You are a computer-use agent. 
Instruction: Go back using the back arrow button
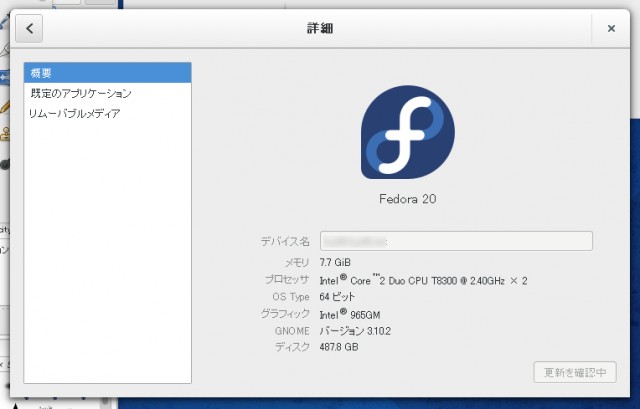pyautogui.click(x=29, y=29)
